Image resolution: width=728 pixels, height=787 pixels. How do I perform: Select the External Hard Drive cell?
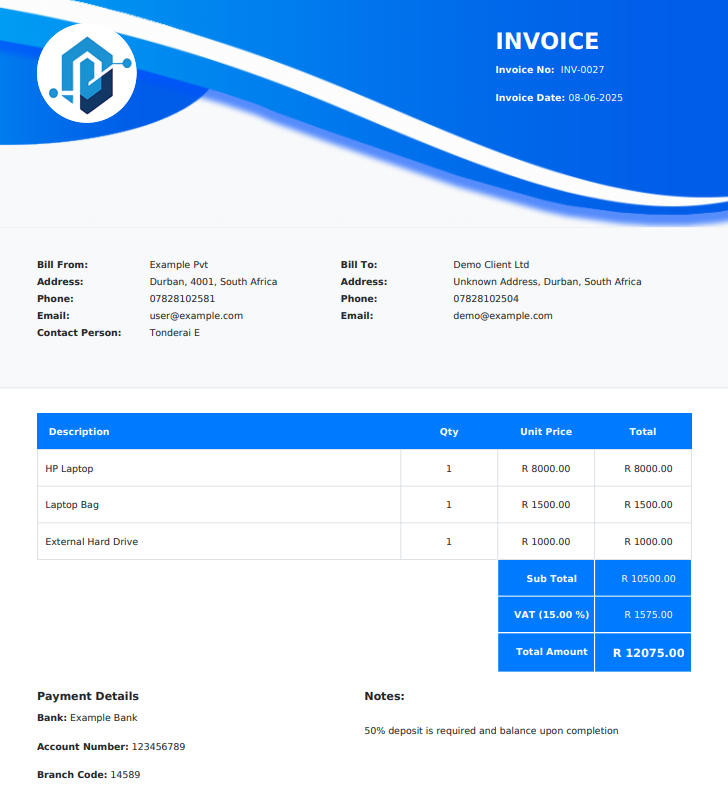coord(219,542)
